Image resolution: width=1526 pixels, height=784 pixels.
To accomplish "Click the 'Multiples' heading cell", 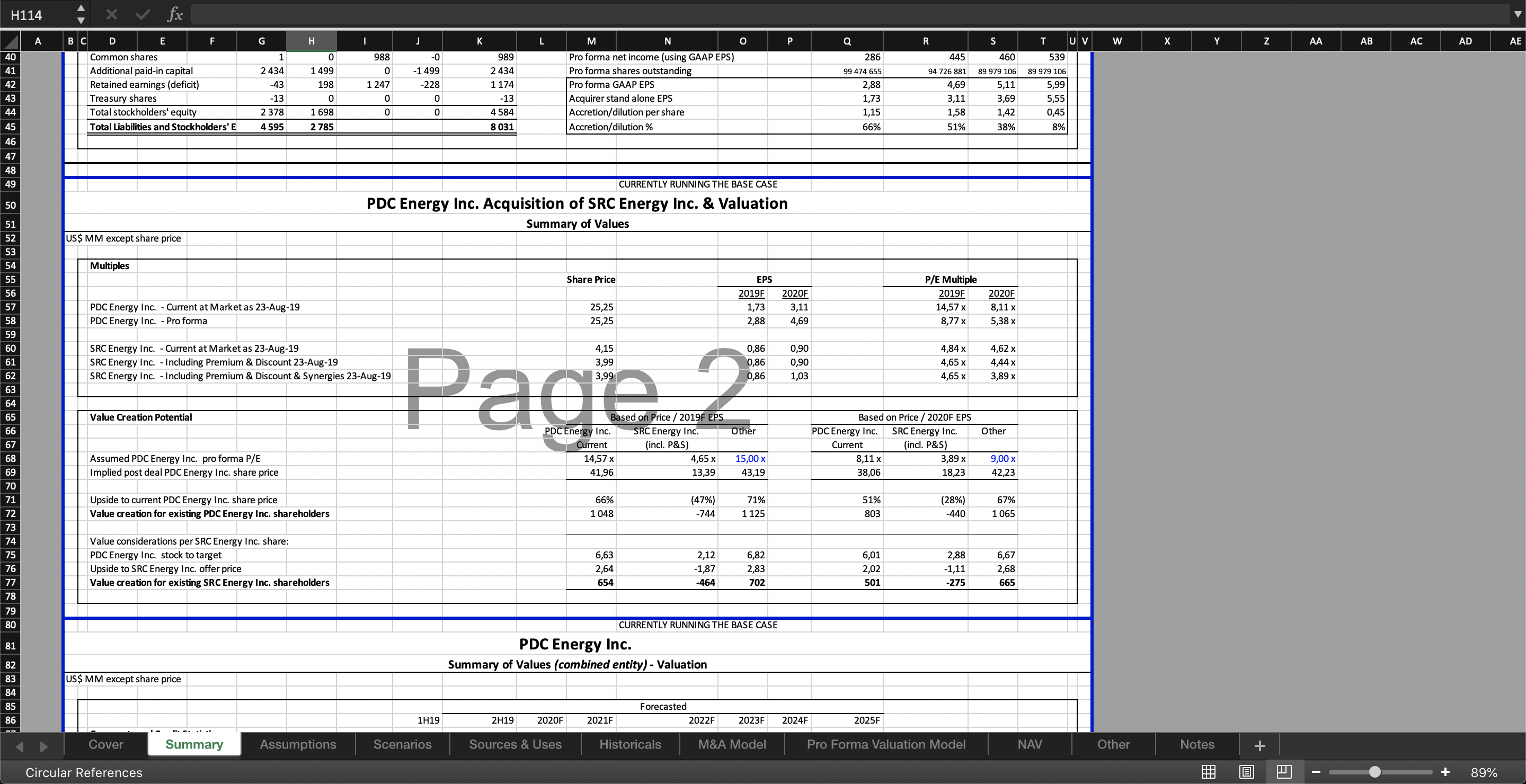I will 110,265.
